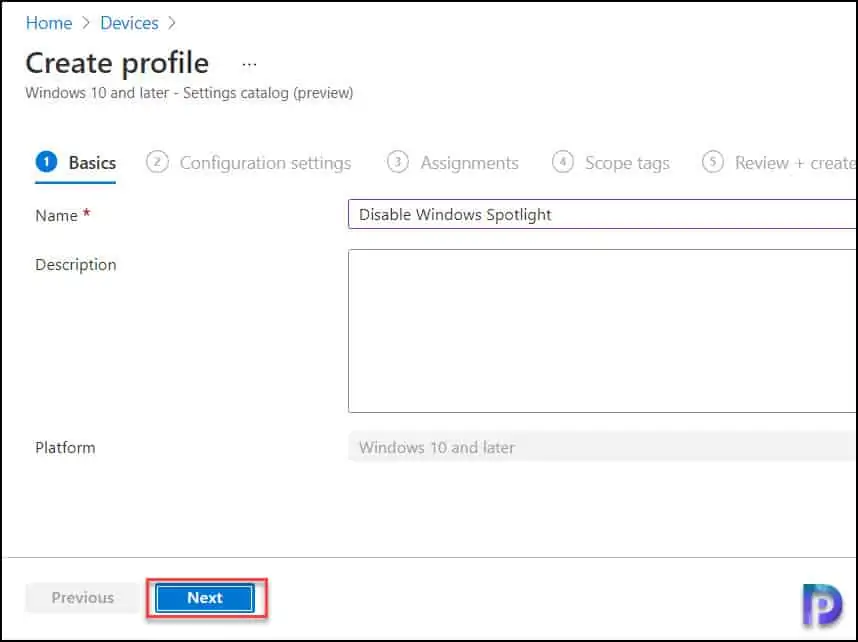The height and width of the screenshot is (642, 858).
Task: Click the Name field label
Action: click(x=56, y=215)
